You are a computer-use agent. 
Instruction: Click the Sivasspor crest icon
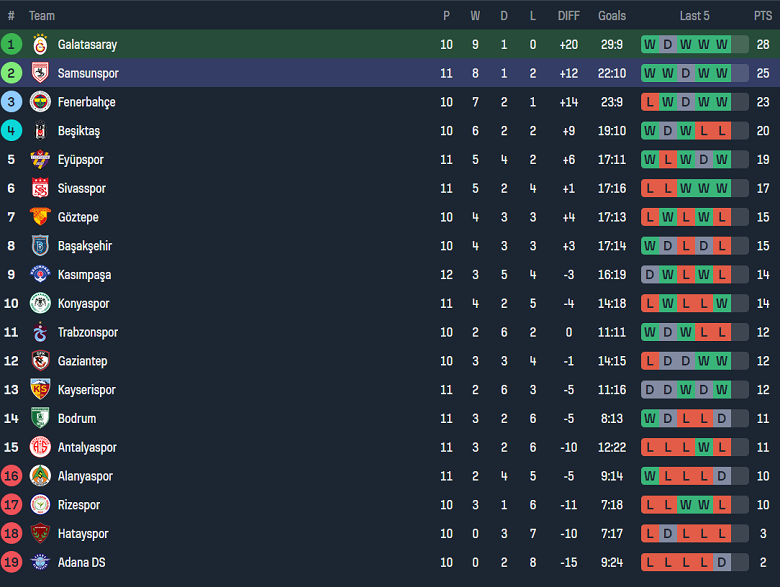pos(40,188)
